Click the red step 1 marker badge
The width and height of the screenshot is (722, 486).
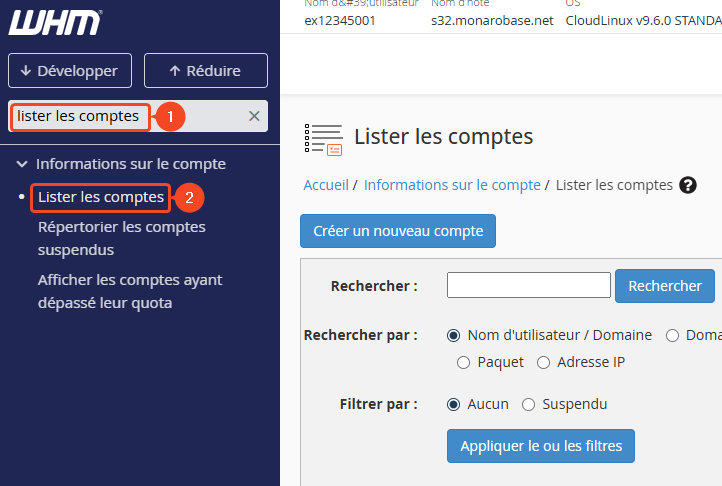point(170,117)
